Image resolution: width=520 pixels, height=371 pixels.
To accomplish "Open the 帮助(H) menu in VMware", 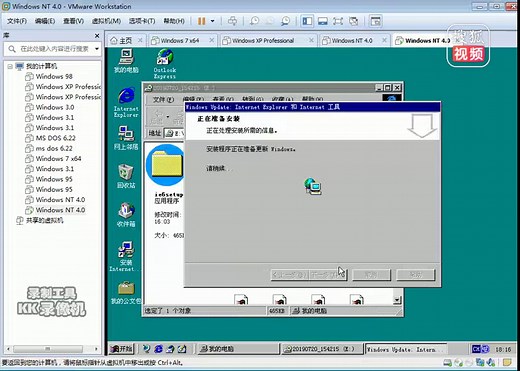I will [174, 21].
